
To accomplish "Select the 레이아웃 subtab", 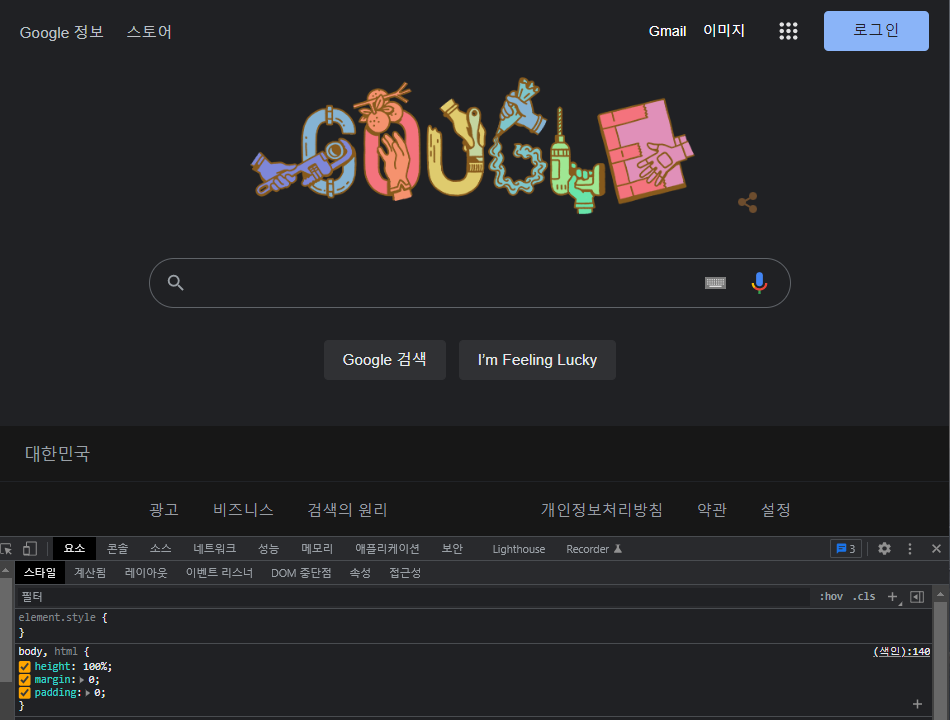I will [x=146, y=573].
